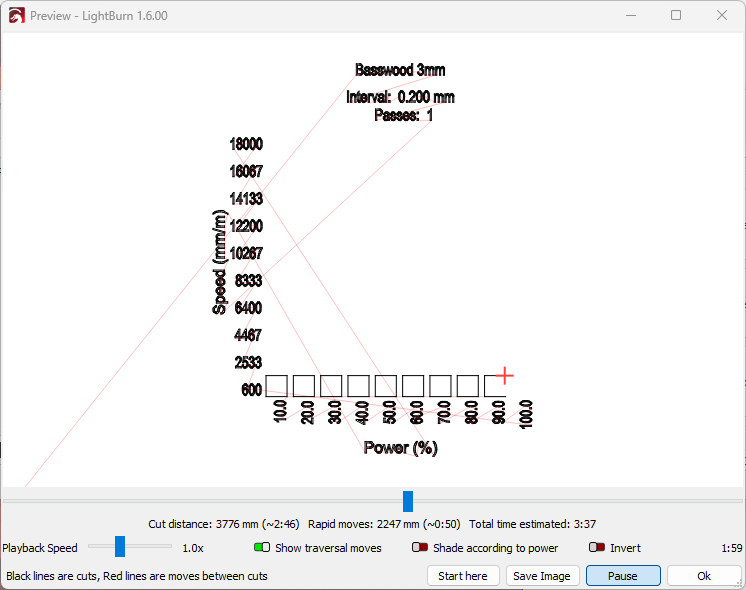Click the 10.0 power axis value
Screen dimensions: 746x590
click(x=280, y=411)
